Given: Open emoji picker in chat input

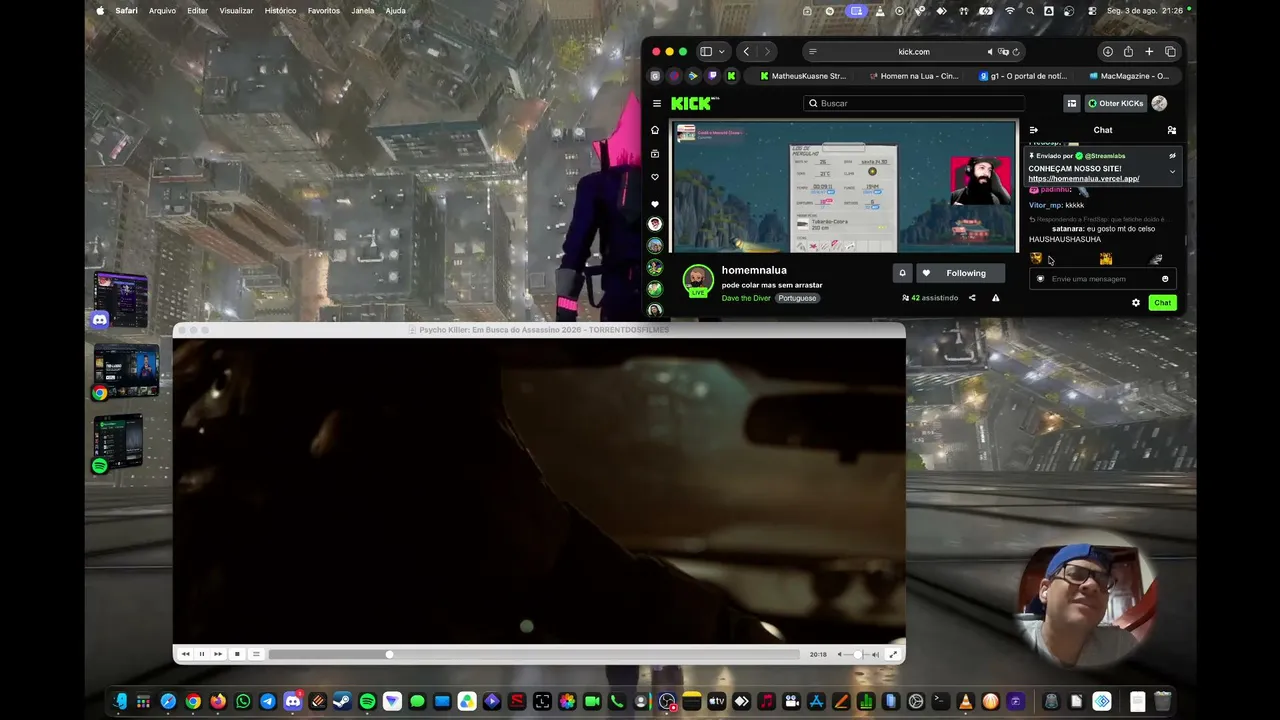Looking at the screenshot, I should click(x=1165, y=279).
